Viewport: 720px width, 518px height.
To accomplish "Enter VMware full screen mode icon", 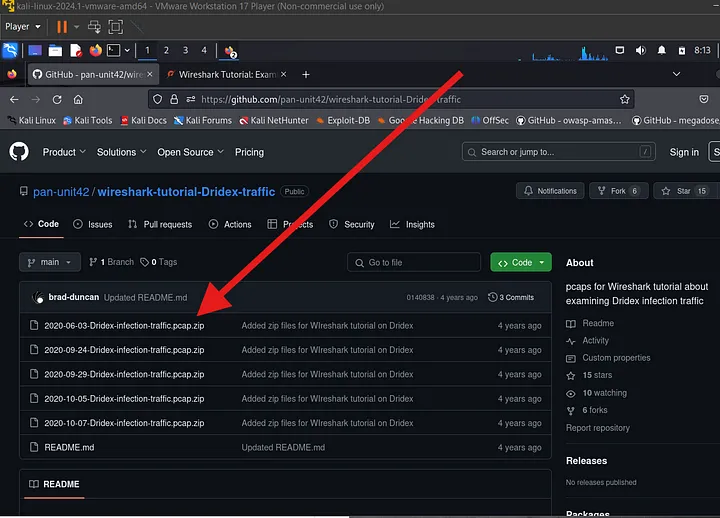I will click(x=116, y=27).
